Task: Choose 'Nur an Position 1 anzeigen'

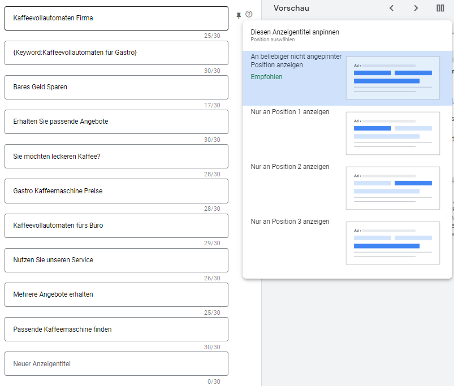Action: [347, 133]
